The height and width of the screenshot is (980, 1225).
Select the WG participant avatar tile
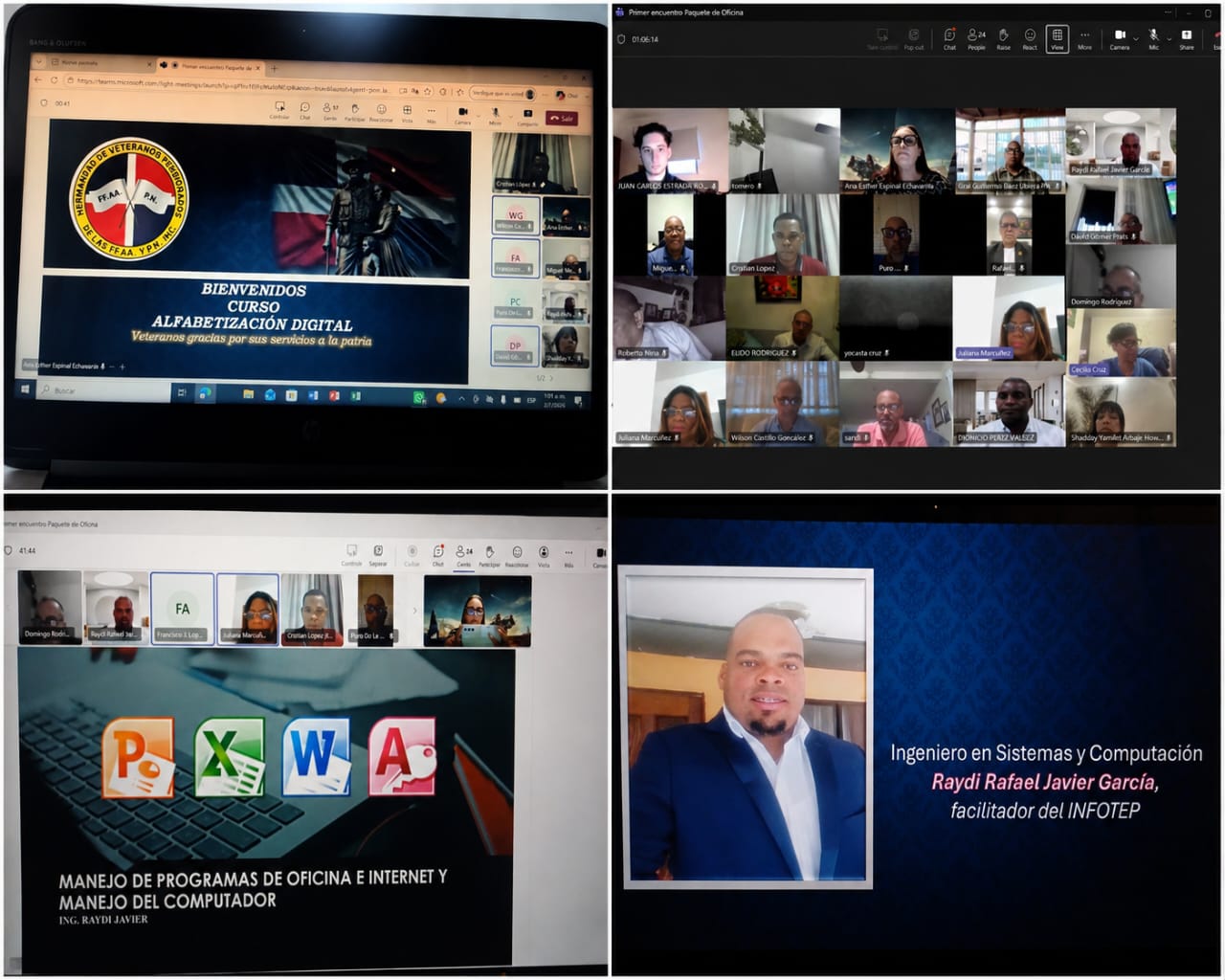(516, 216)
